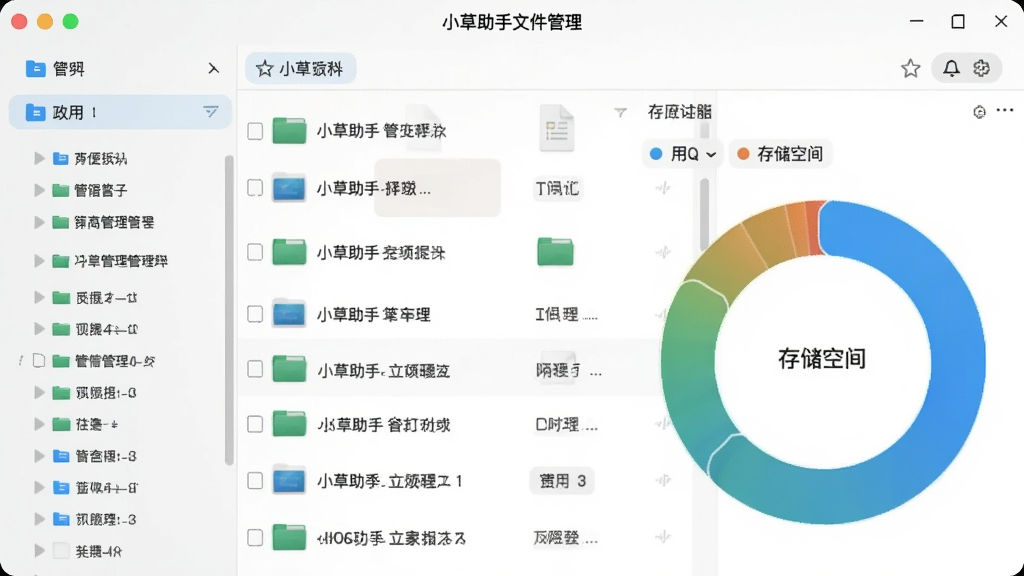Viewport: 1024px width, 576px height.
Task: Click the 赁用 3 tag
Action: 562,481
